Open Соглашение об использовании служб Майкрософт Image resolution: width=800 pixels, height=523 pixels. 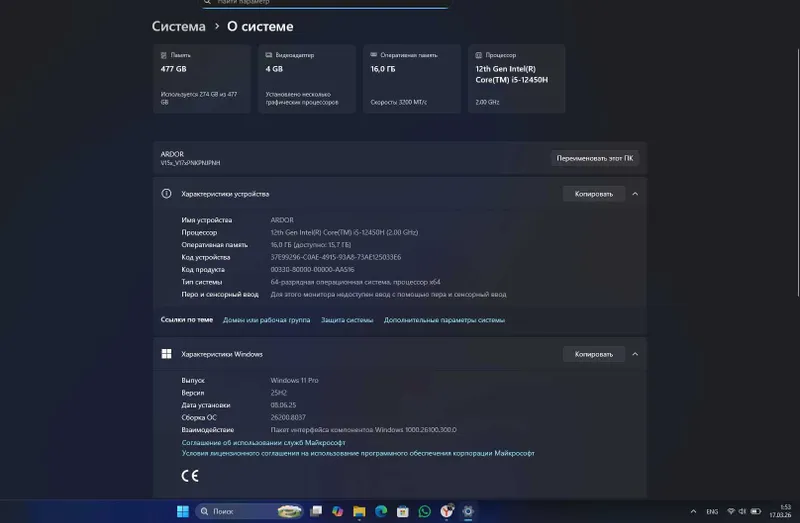point(263,442)
